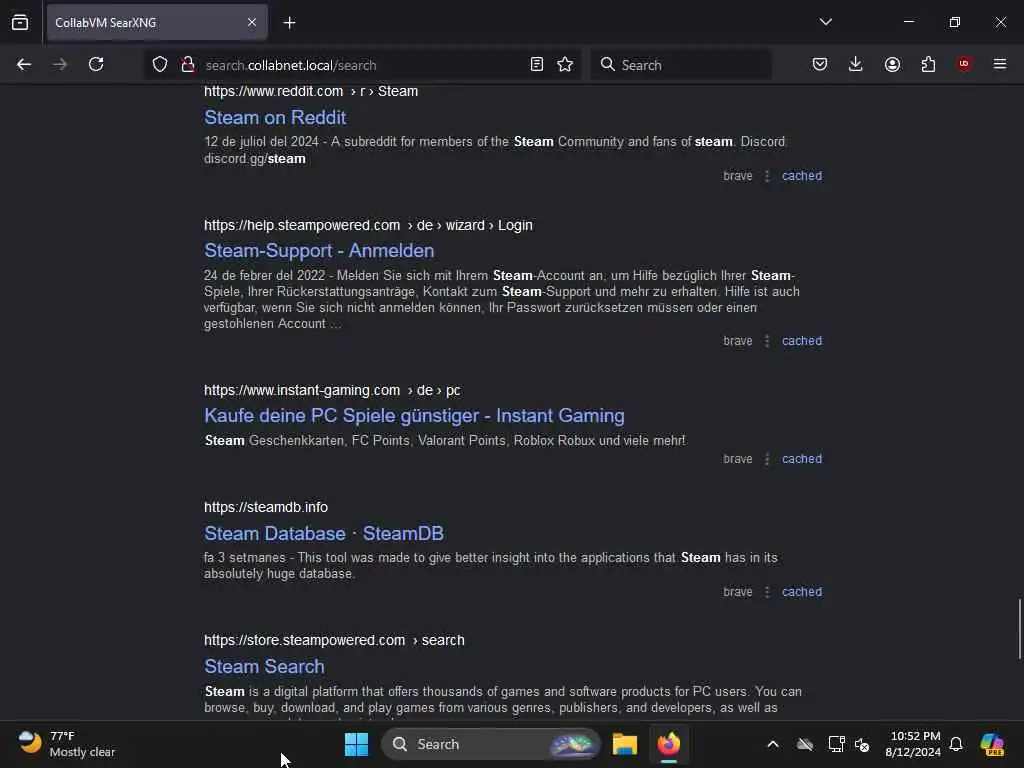Screen dimensions: 1024x768
Task: View site security padlock information
Action: [188, 64]
